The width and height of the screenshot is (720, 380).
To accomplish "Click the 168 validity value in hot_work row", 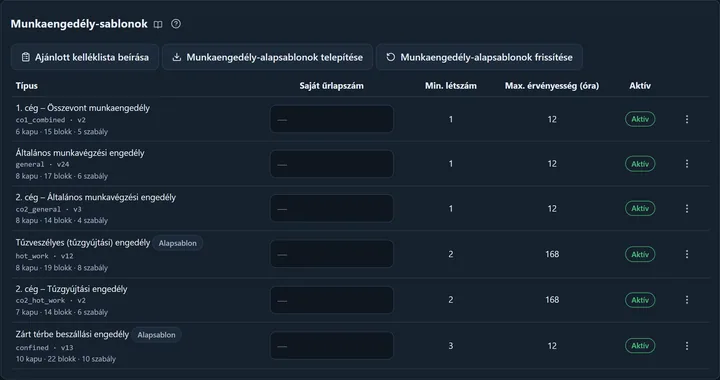I will [x=552, y=254].
